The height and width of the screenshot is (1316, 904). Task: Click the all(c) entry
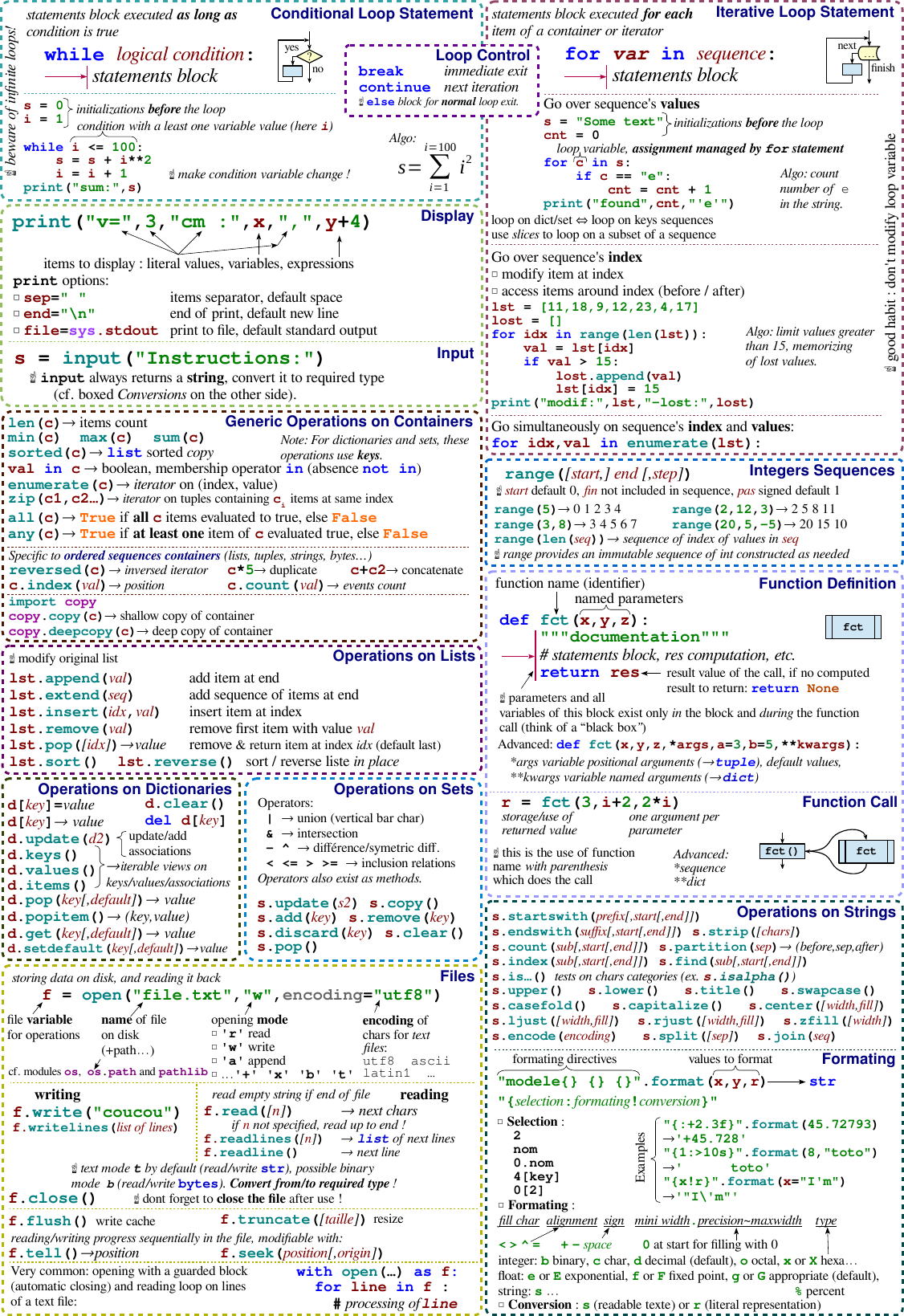(x=34, y=518)
